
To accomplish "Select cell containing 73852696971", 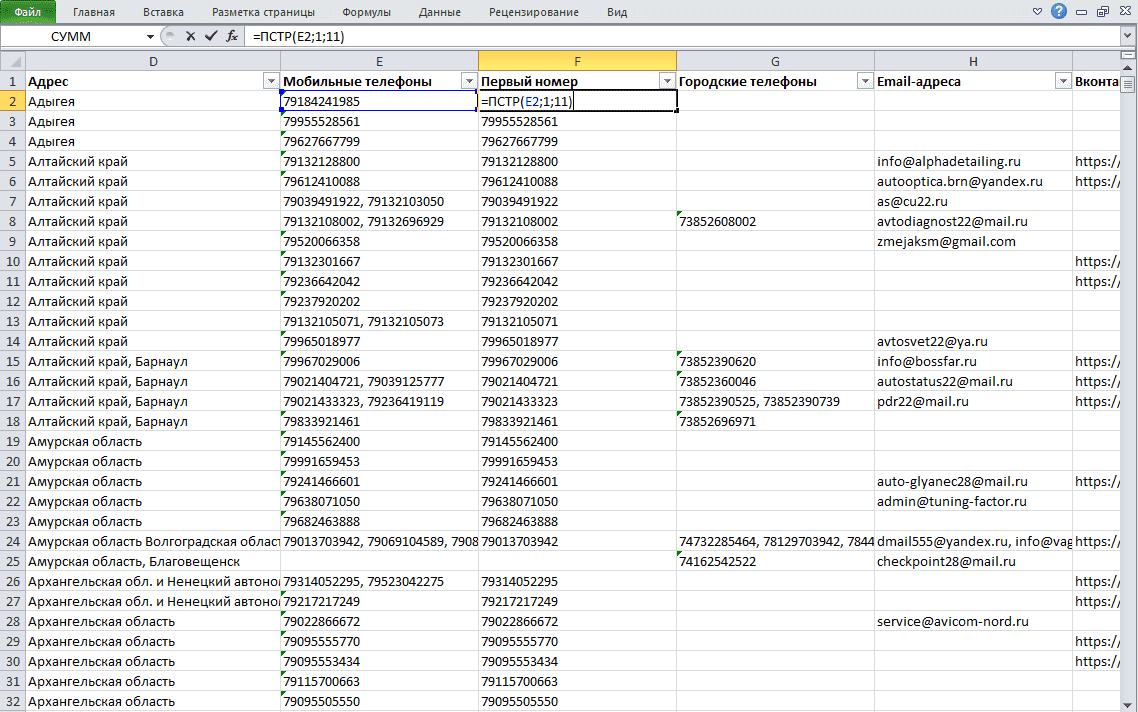I will pyautogui.click(x=775, y=421).
